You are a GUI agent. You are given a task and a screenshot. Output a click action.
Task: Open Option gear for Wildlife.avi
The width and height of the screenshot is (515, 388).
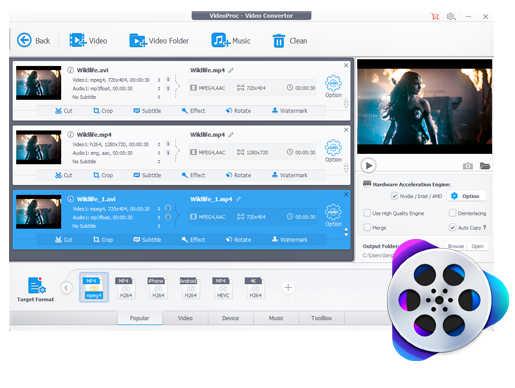[x=333, y=86]
